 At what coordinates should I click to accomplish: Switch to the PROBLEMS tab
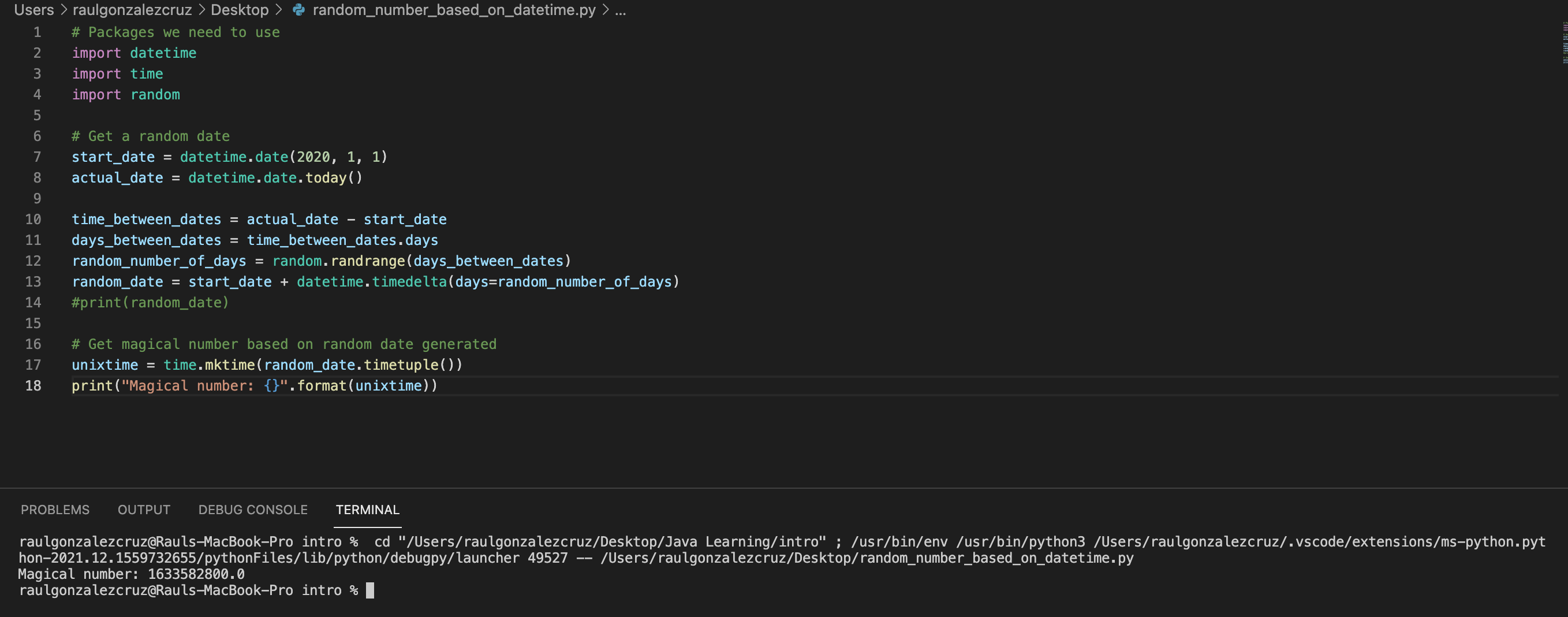tap(55, 510)
